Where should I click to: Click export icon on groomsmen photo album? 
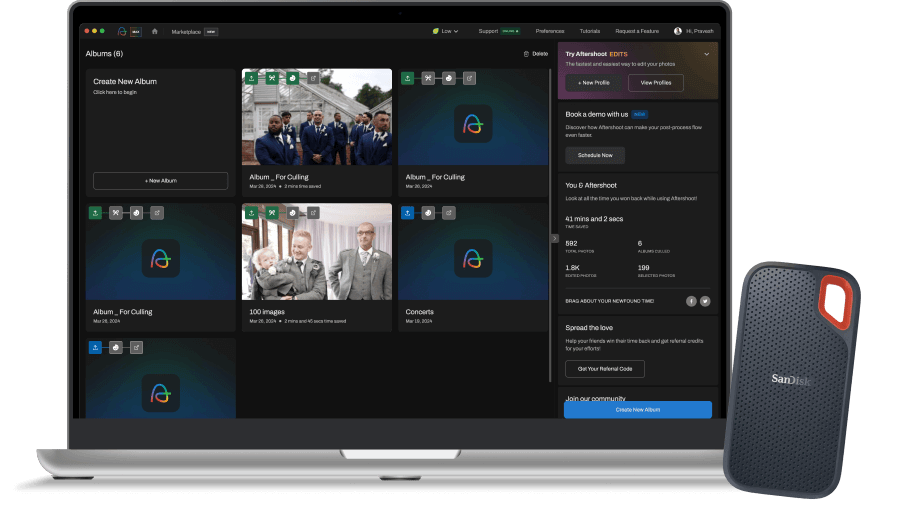pyautogui.click(x=313, y=78)
